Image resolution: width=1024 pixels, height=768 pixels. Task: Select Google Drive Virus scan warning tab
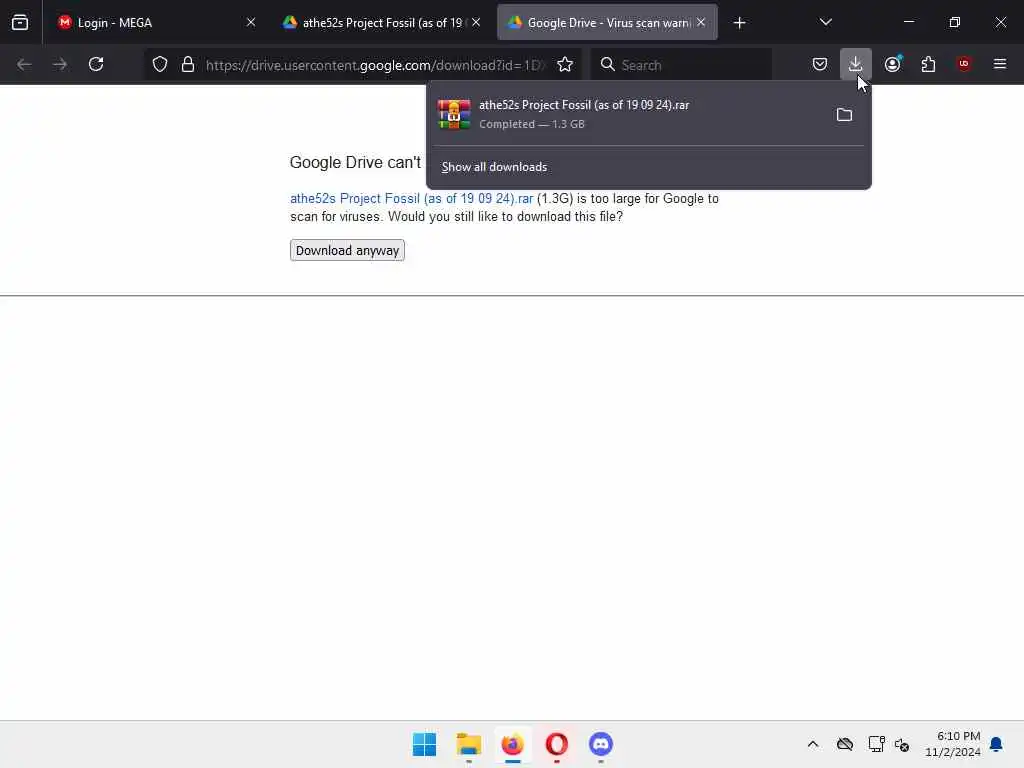point(607,23)
